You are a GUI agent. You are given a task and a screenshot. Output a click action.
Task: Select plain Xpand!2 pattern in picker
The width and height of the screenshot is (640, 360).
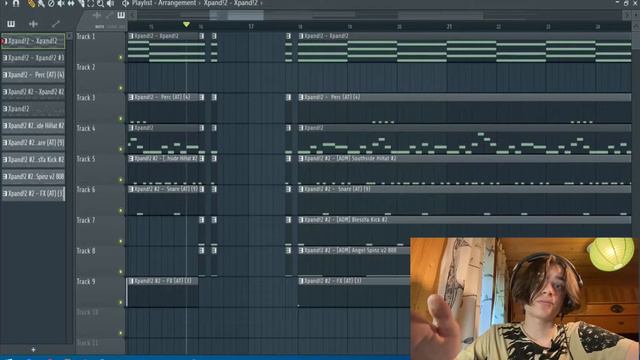[33, 109]
